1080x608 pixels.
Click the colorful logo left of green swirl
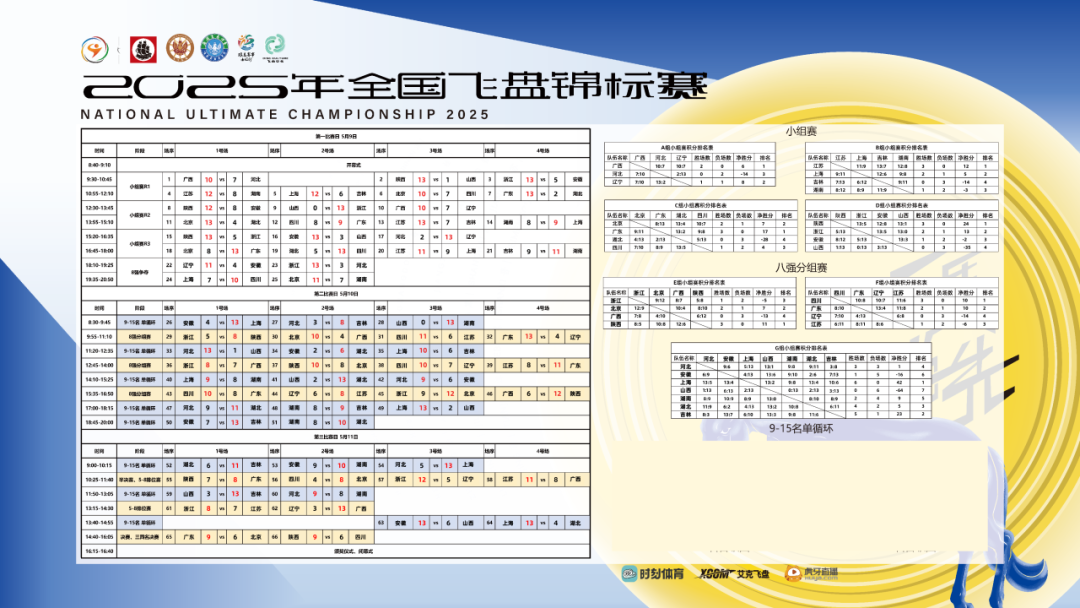(x=246, y=47)
